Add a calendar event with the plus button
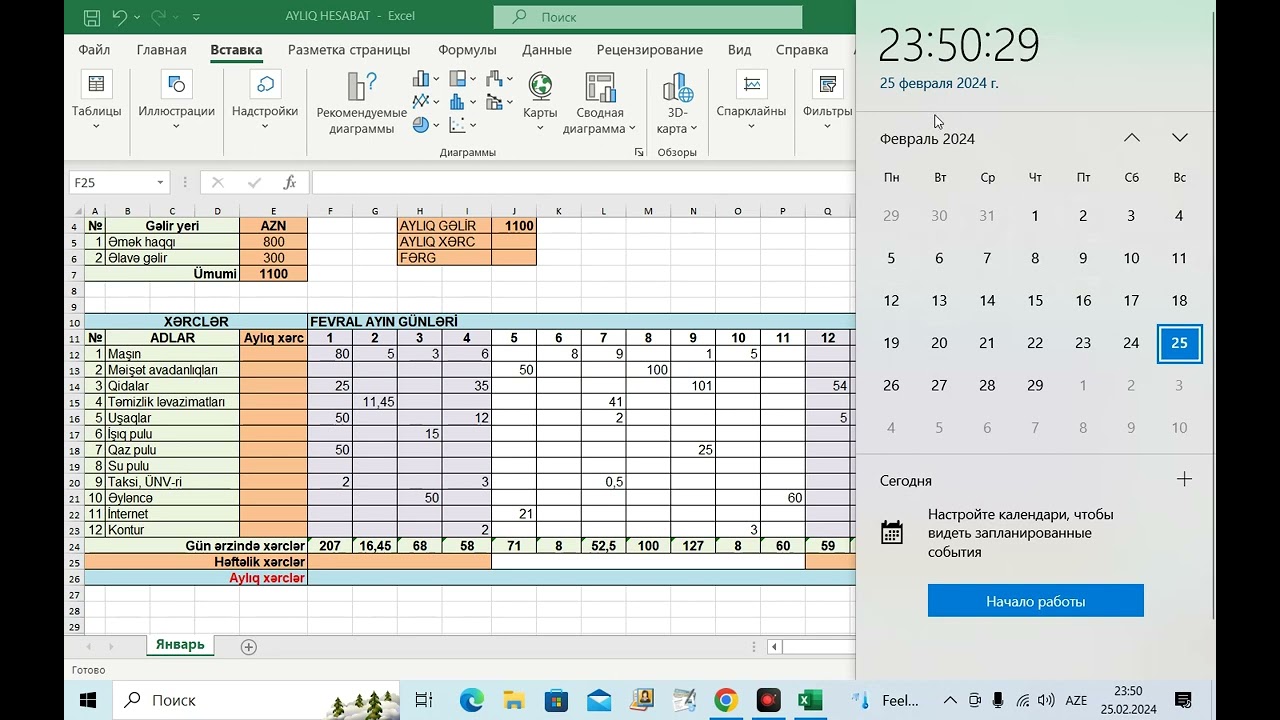The width and height of the screenshot is (1280, 720). coord(1184,479)
